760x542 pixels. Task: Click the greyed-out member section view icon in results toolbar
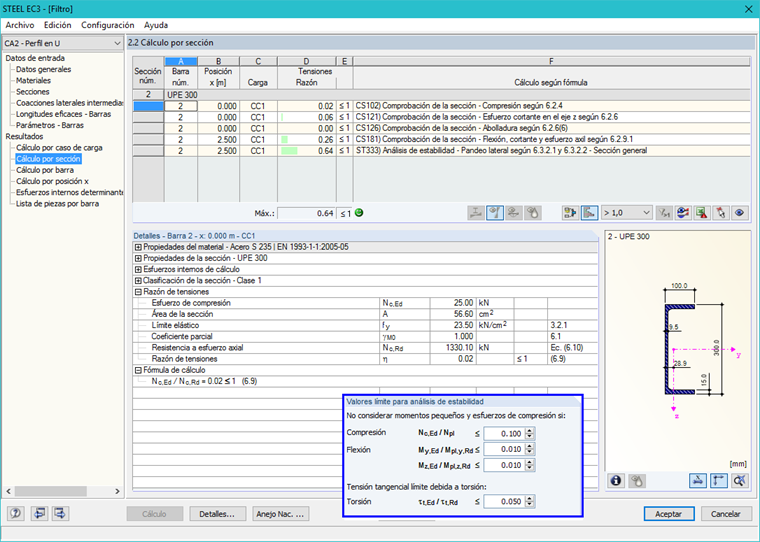(x=476, y=213)
